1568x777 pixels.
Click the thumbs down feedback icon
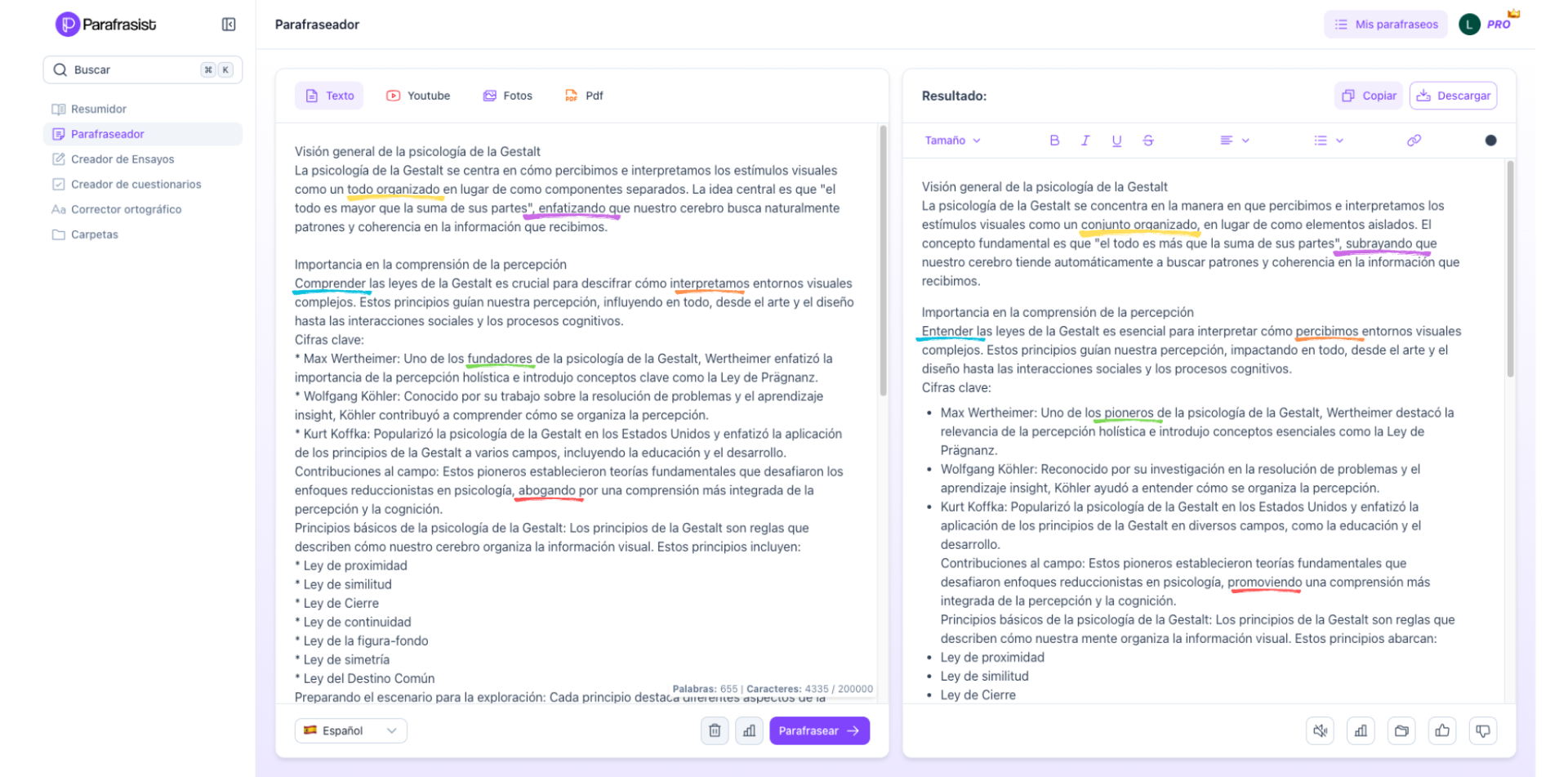[x=1482, y=730]
